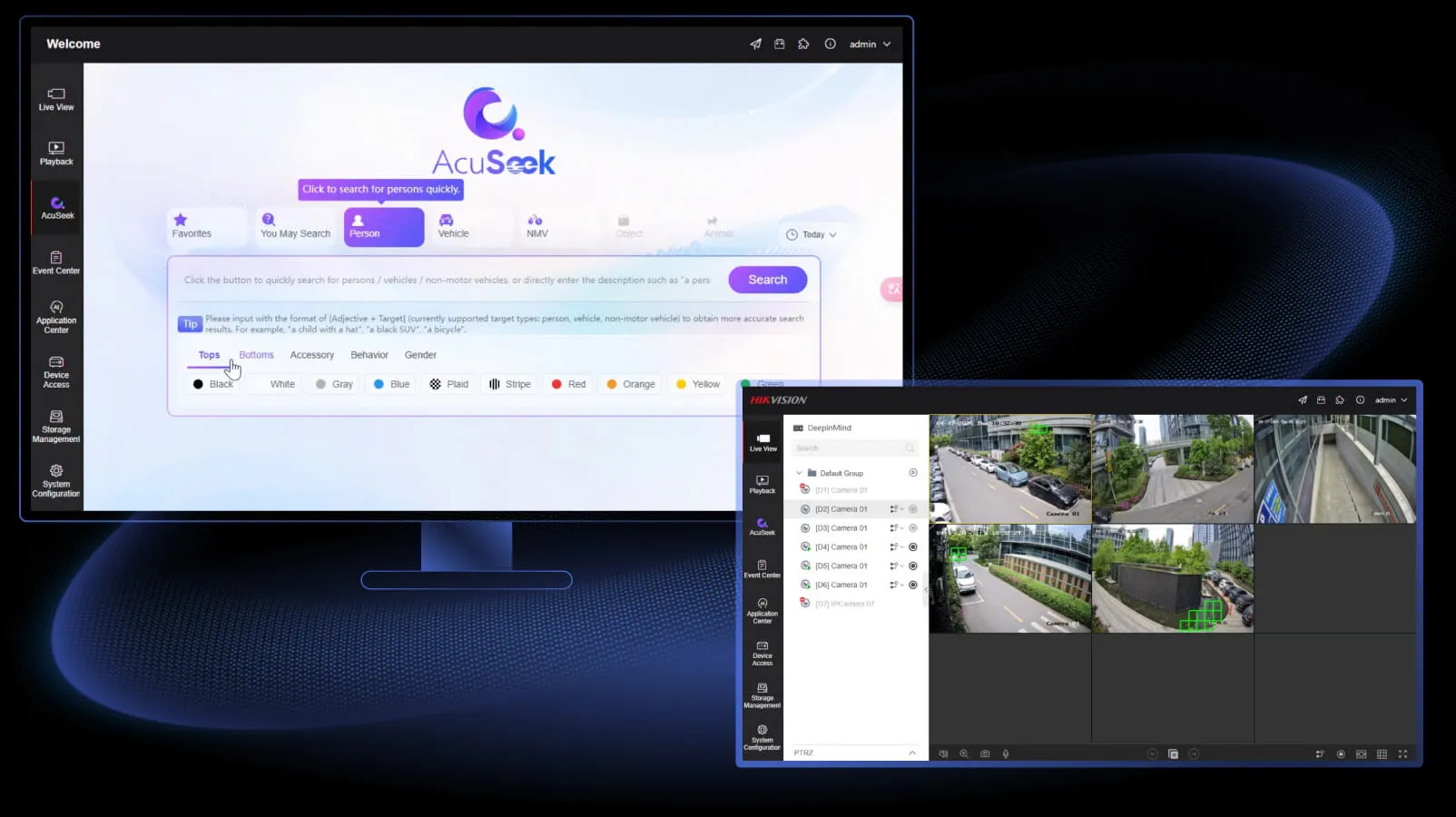Enter full screen in the live view window
The image size is (1456, 817).
click(1402, 753)
